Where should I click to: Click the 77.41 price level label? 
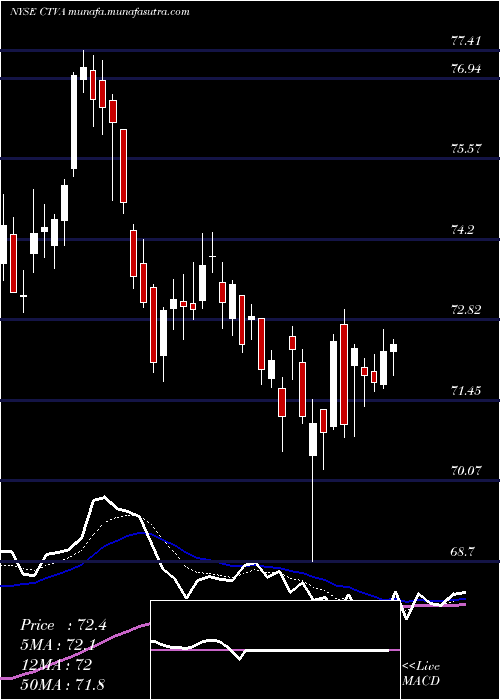point(466,42)
